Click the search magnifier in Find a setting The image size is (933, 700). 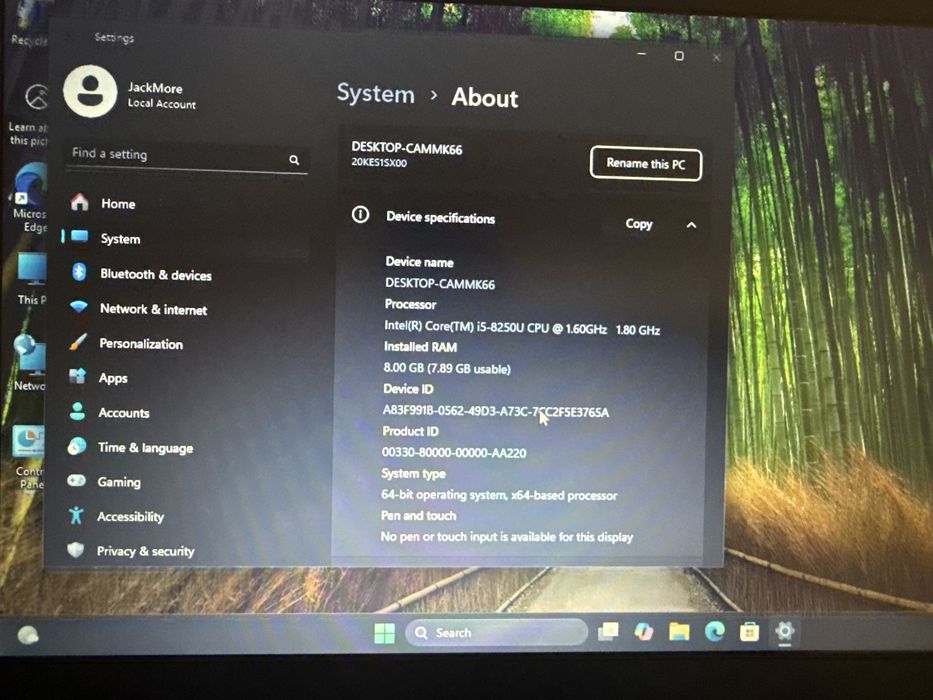coord(294,160)
